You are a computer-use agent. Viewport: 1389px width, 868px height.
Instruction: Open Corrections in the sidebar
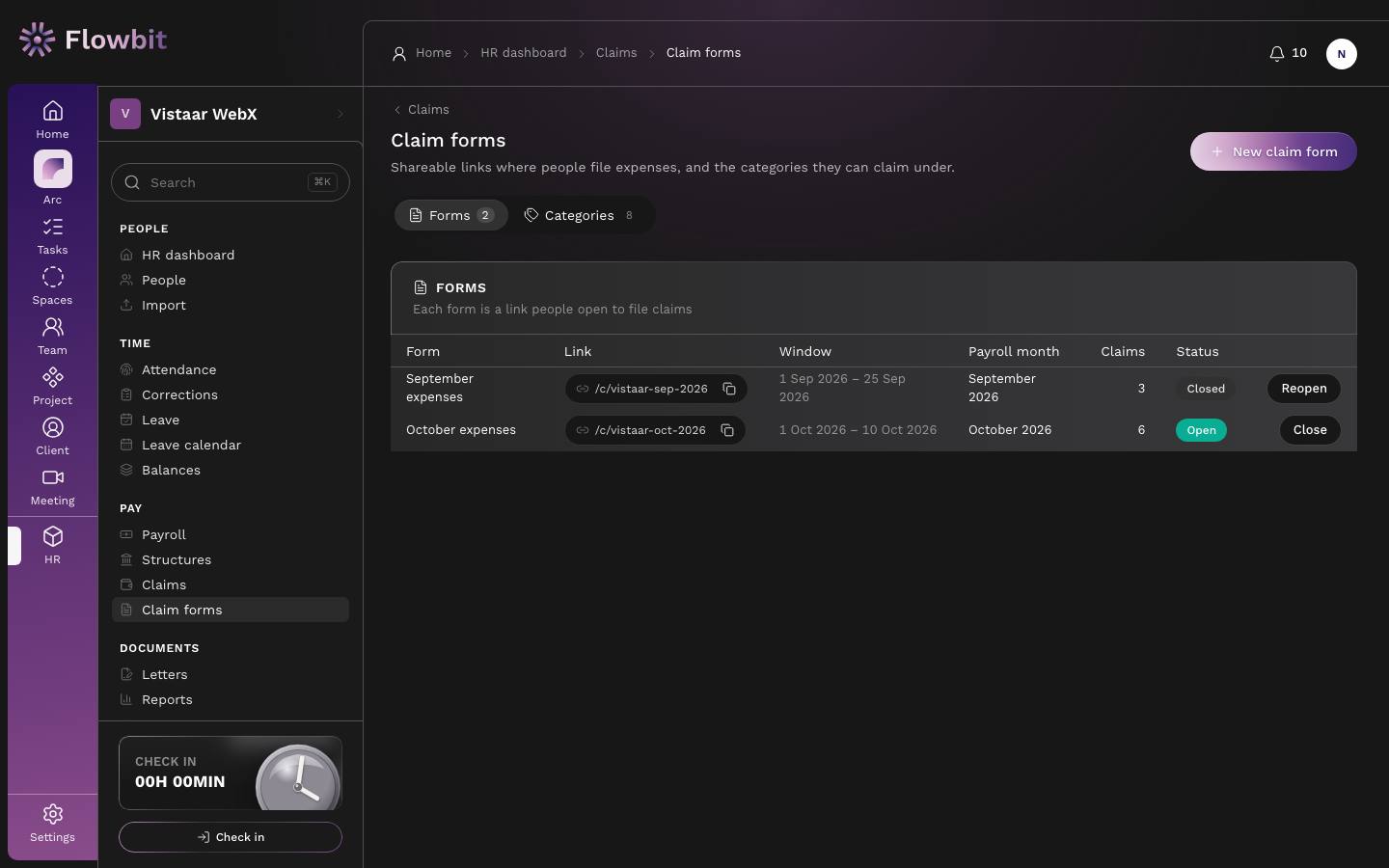pos(230,394)
